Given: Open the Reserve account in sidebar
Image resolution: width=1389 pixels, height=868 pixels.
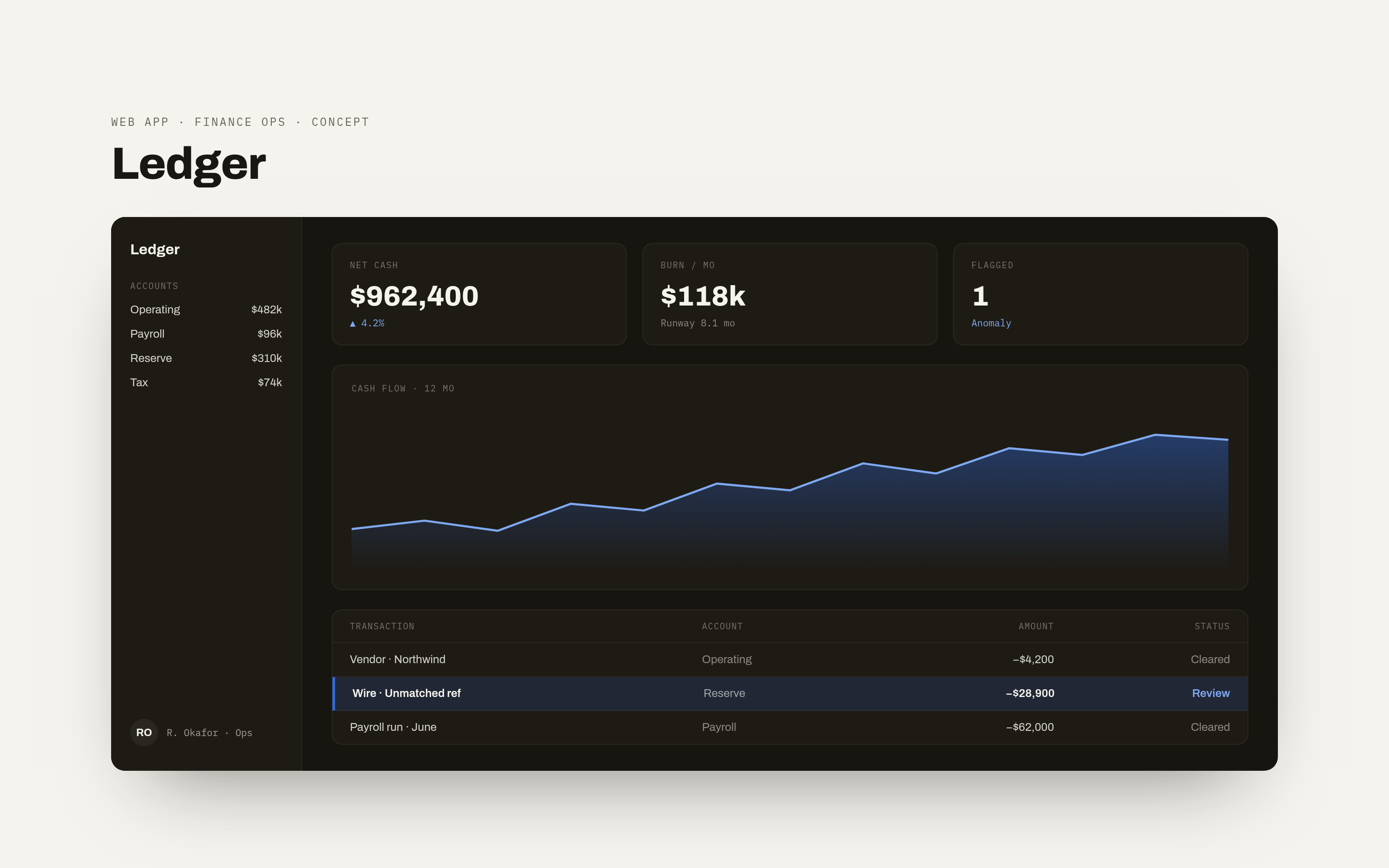Looking at the screenshot, I should (206, 358).
